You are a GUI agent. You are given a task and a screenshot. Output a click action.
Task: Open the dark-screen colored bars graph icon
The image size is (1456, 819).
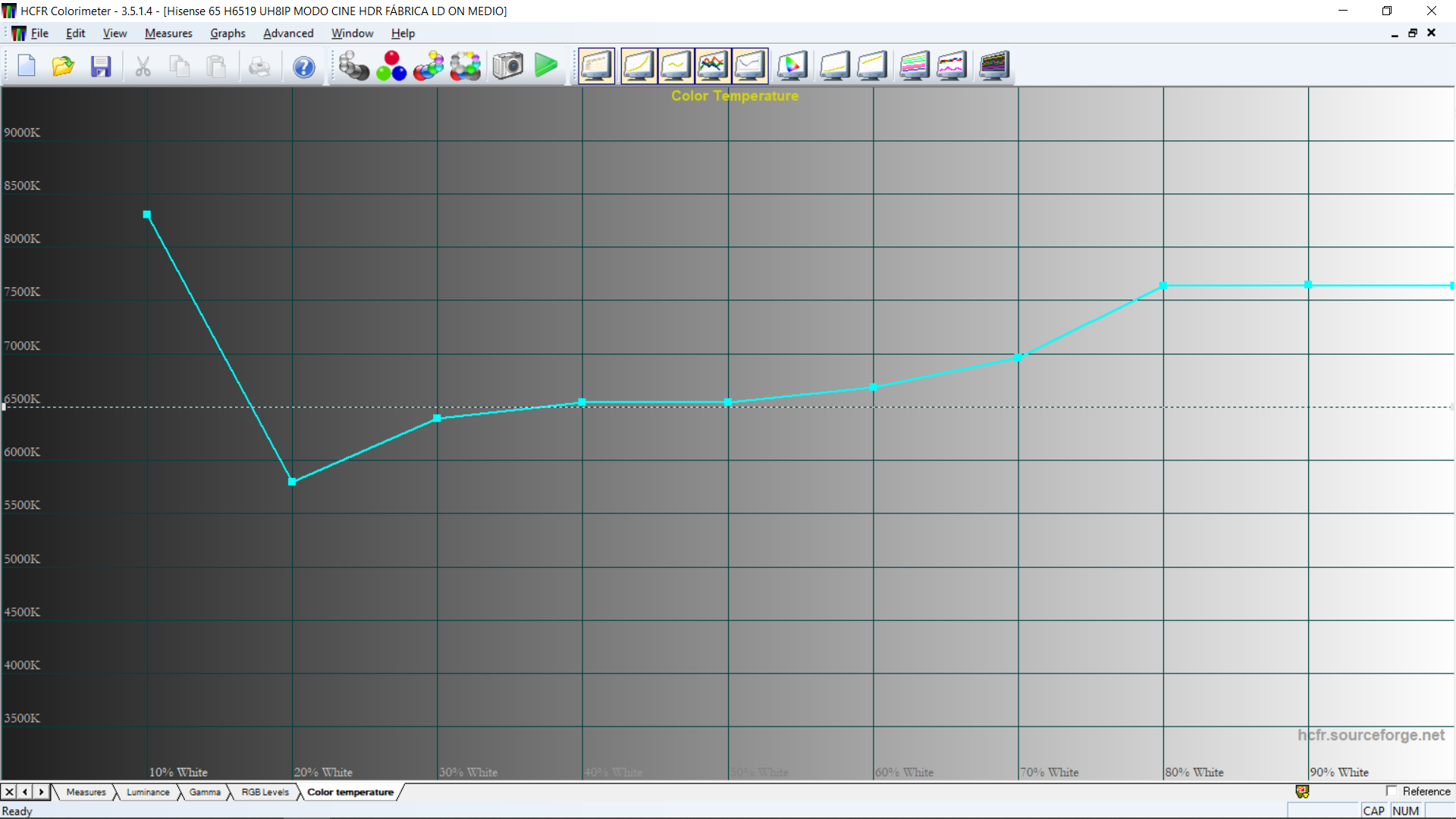tap(994, 66)
